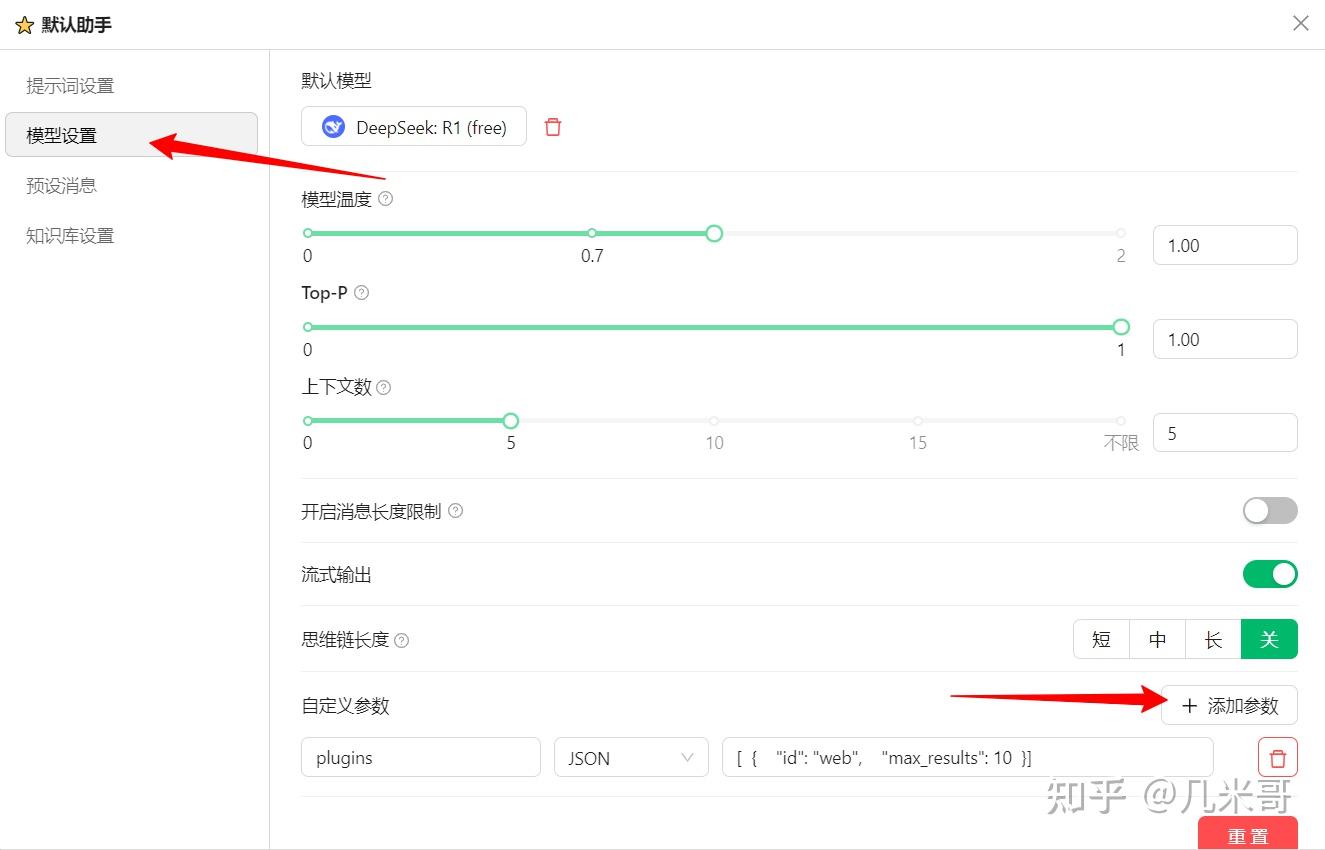Click the Top-P slider handle
Viewport: 1325px width, 850px height.
[1121, 327]
